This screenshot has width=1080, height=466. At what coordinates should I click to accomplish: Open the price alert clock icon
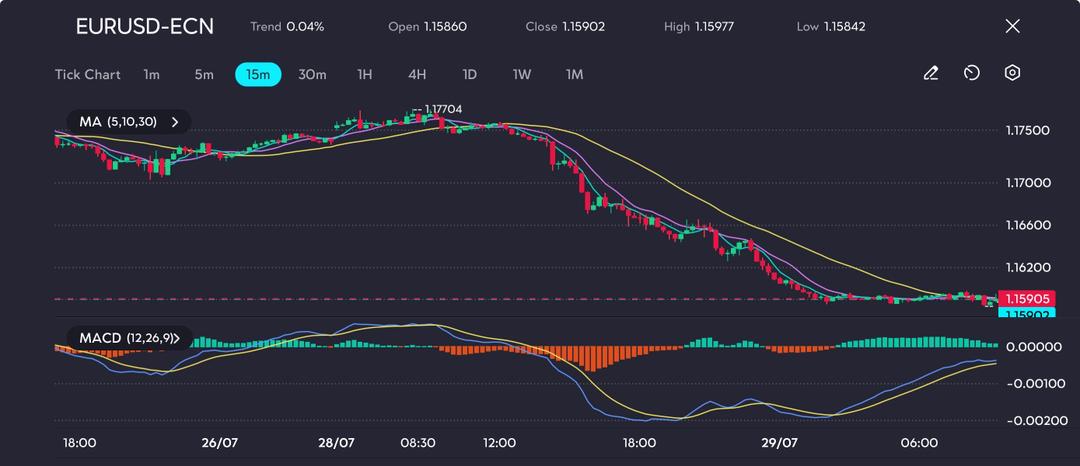(x=971, y=73)
